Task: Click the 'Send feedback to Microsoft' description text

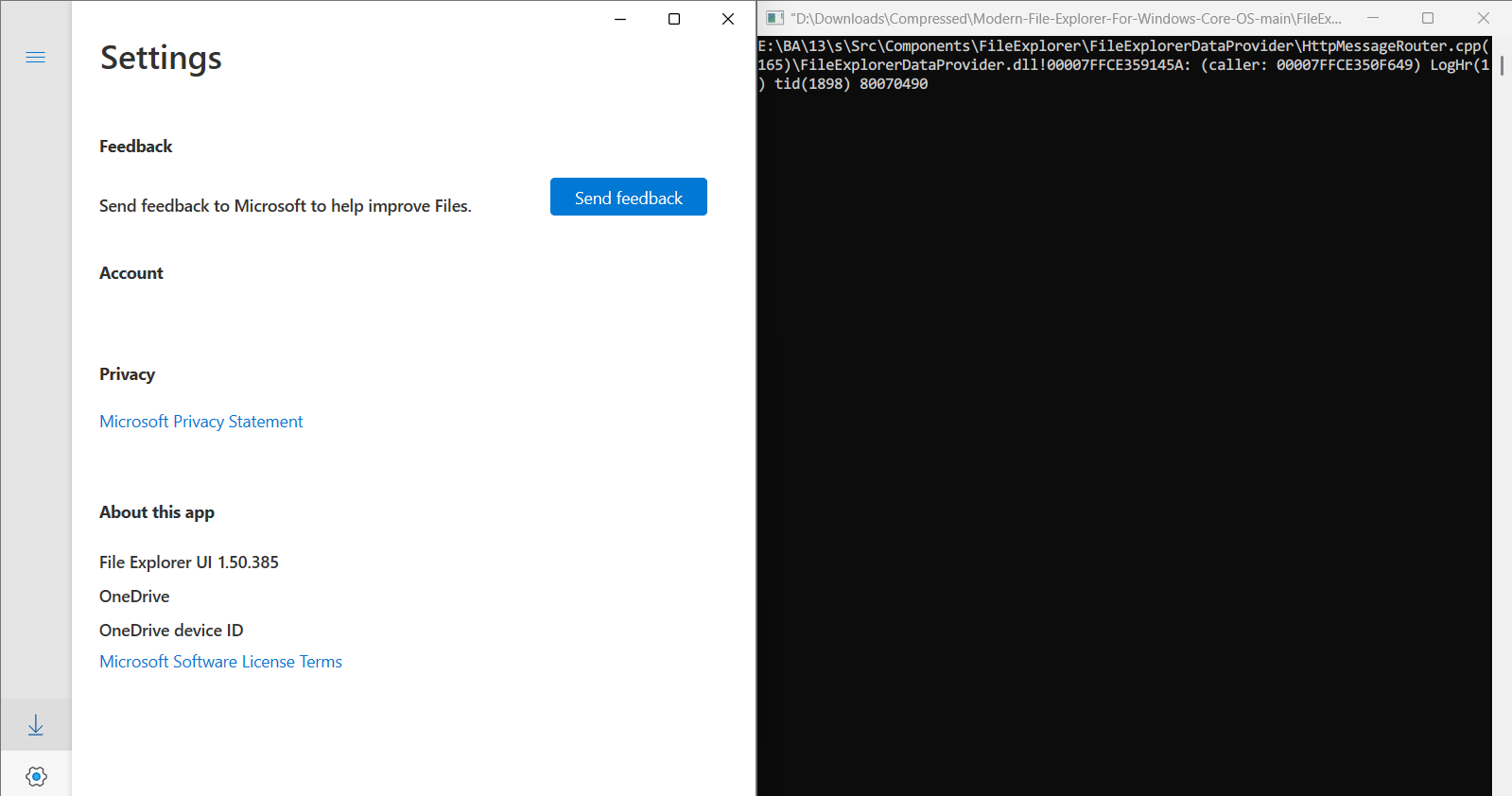Action: [x=286, y=206]
